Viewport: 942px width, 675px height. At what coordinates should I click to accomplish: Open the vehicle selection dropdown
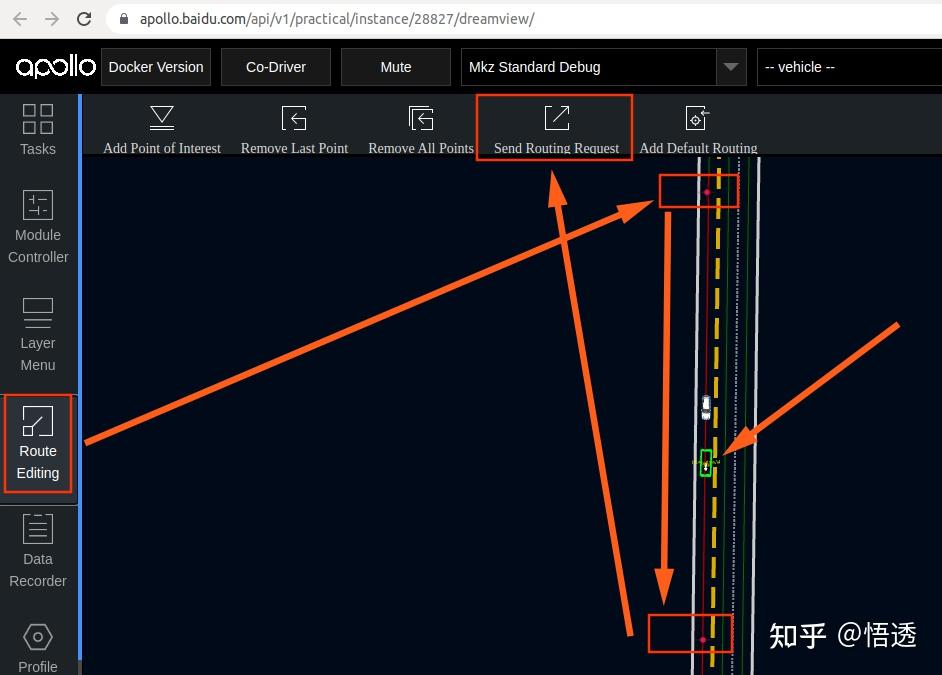pos(849,67)
